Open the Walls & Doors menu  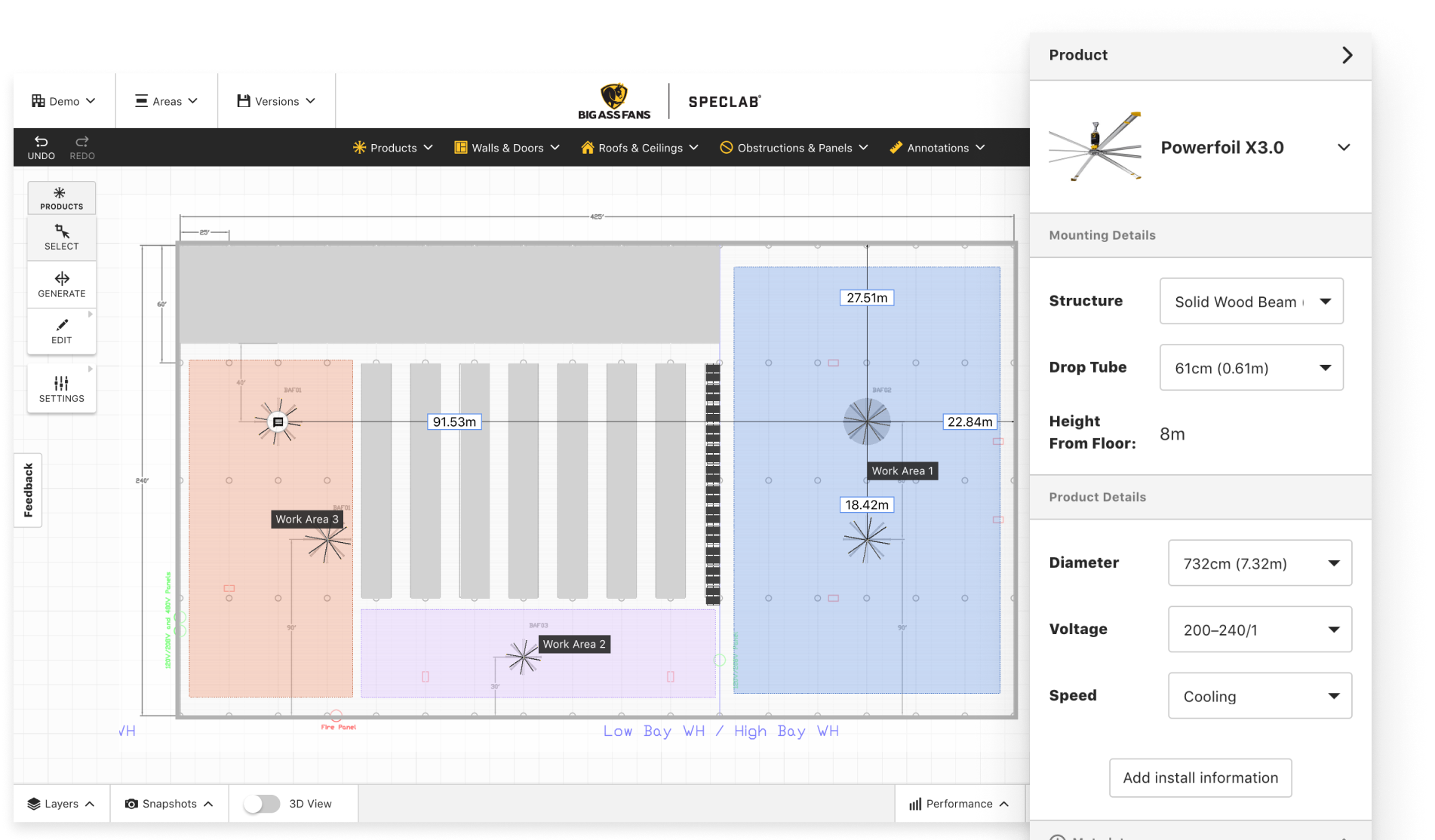(507, 148)
